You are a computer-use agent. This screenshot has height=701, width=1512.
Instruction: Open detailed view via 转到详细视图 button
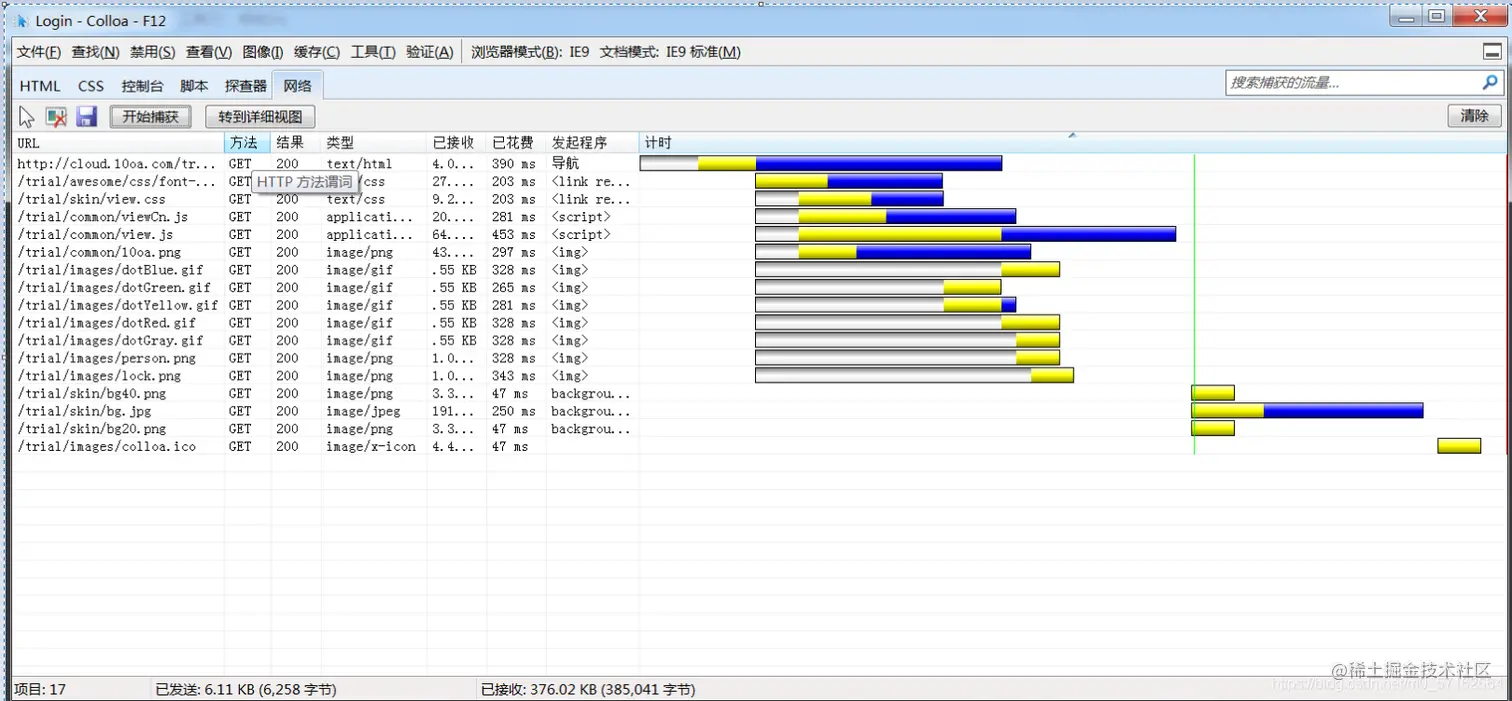pos(260,116)
